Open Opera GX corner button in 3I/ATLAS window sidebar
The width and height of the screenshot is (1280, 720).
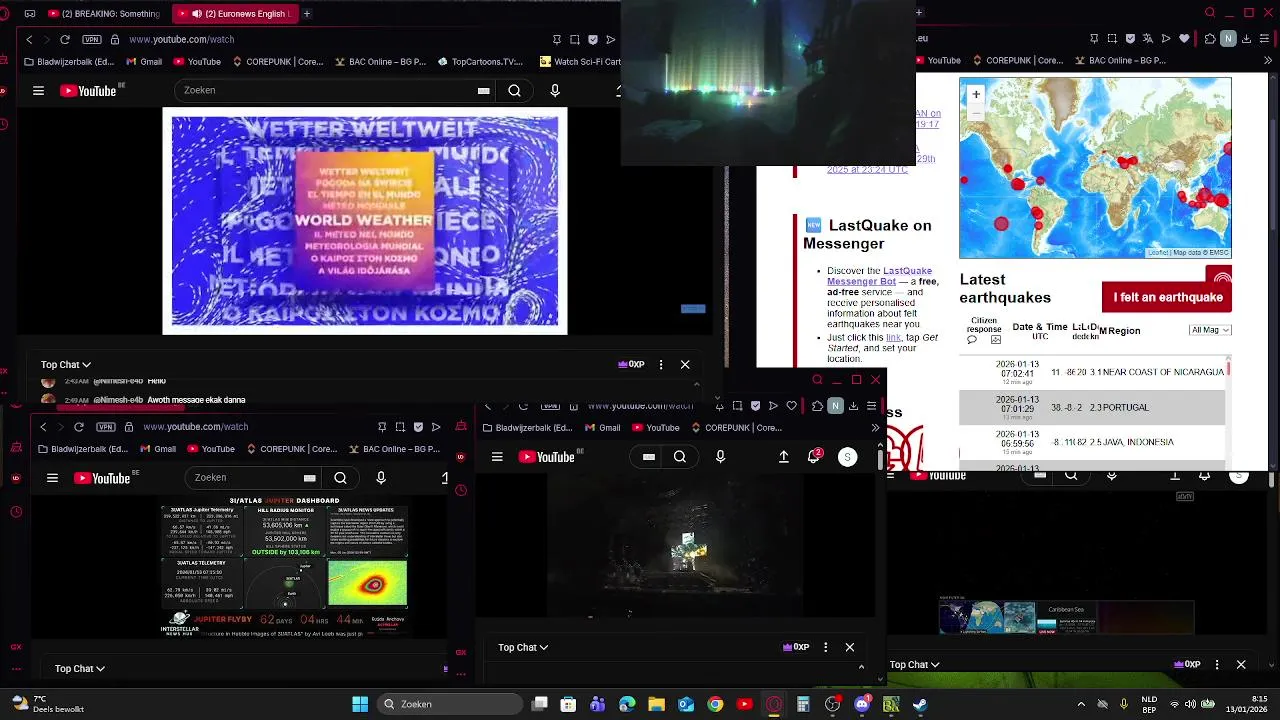point(16,647)
